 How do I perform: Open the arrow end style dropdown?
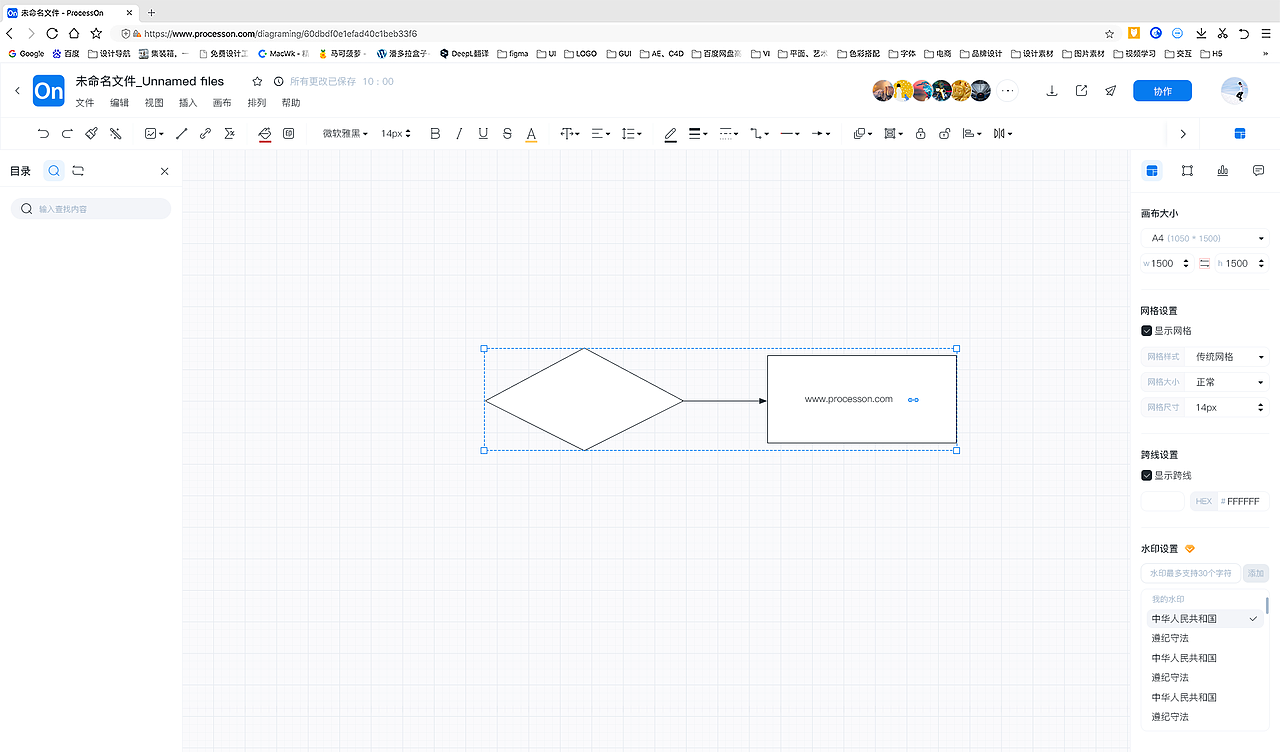click(821, 133)
